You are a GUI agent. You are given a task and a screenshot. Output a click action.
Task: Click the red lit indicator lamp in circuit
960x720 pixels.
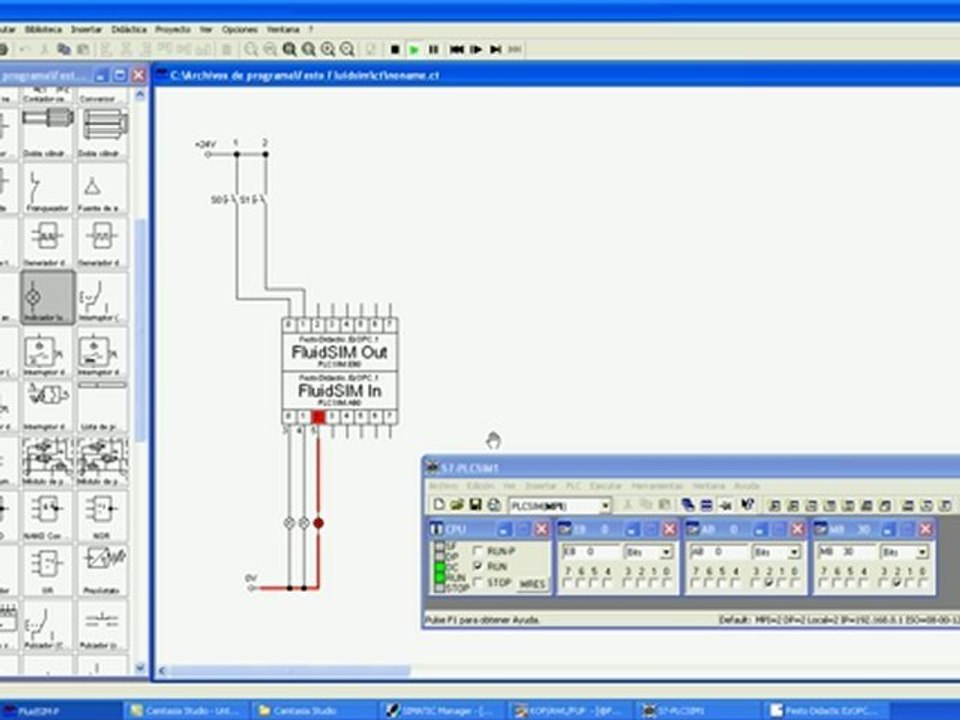(x=318, y=523)
